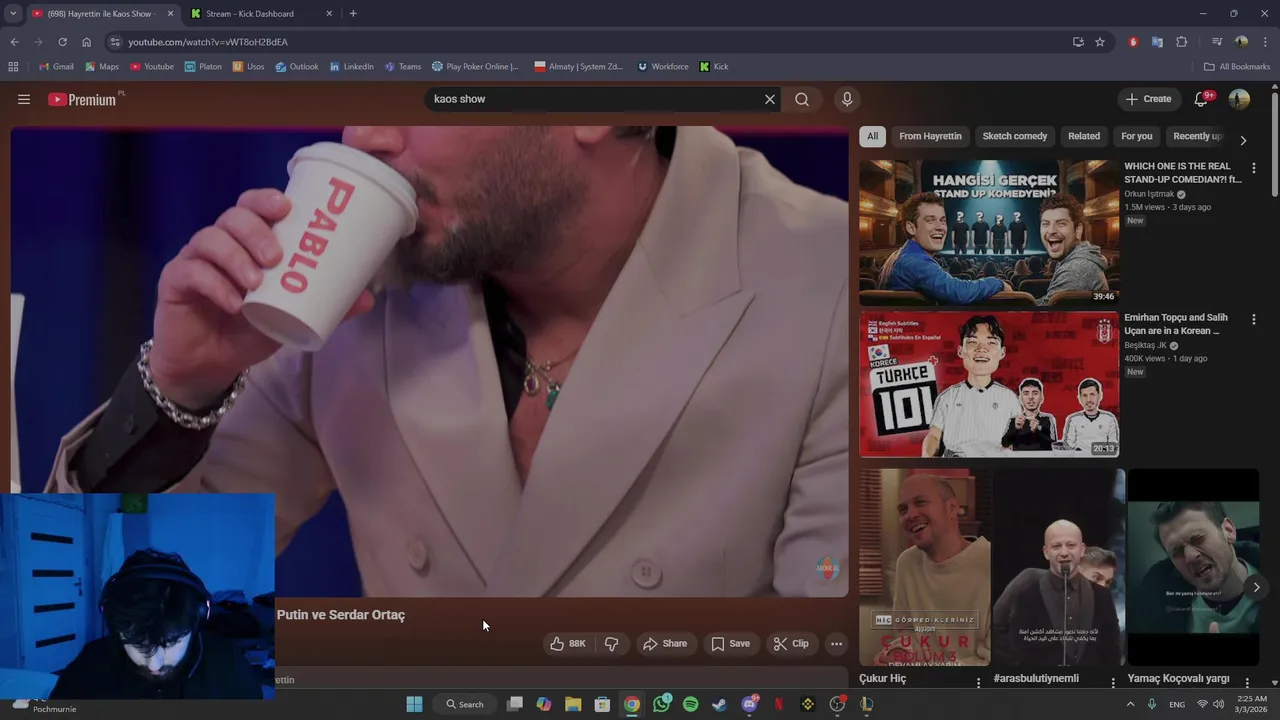
Task: Share the video
Action: (x=665, y=644)
